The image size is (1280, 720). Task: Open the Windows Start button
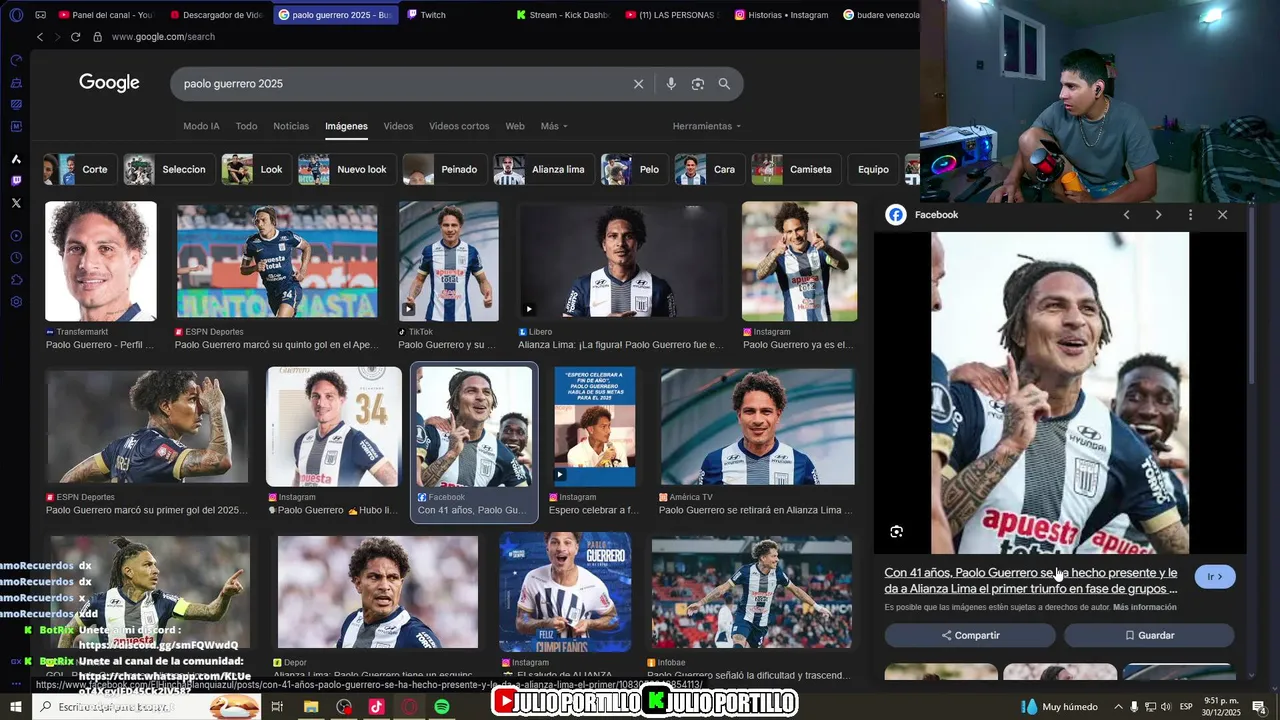click(16, 707)
